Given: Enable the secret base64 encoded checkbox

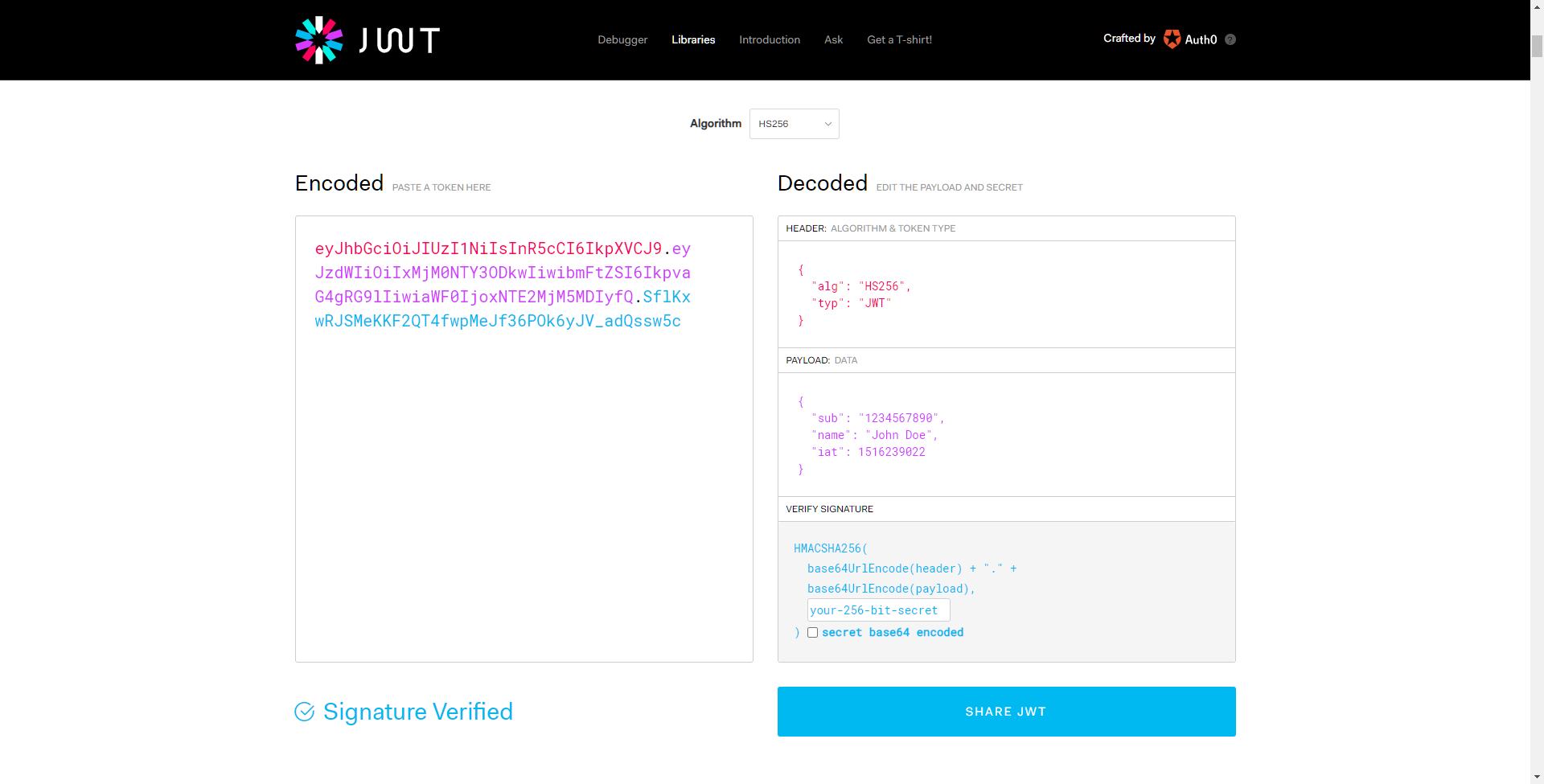Looking at the screenshot, I should click(813, 633).
